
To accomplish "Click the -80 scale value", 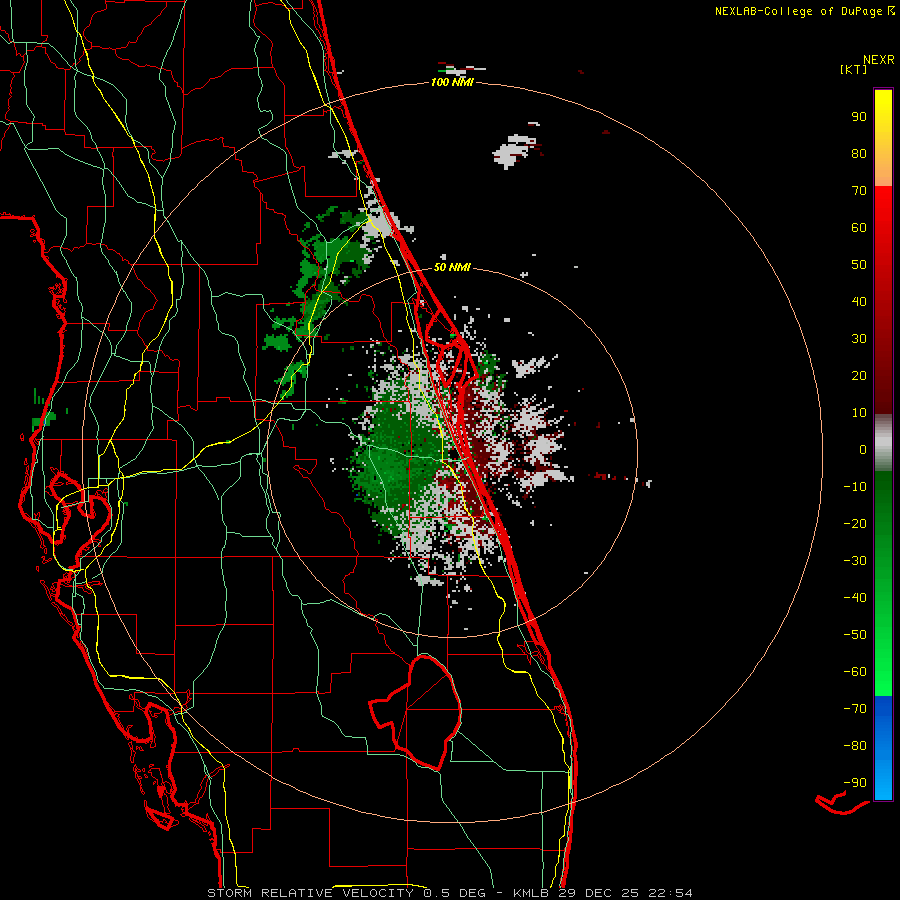I will pyautogui.click(x=855, y=746).
